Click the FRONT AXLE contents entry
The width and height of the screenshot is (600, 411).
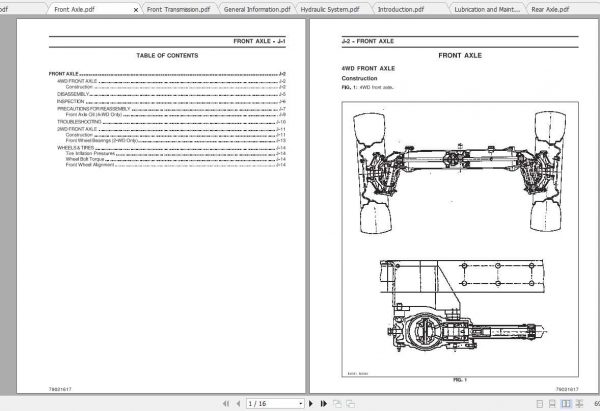point(167,74)
